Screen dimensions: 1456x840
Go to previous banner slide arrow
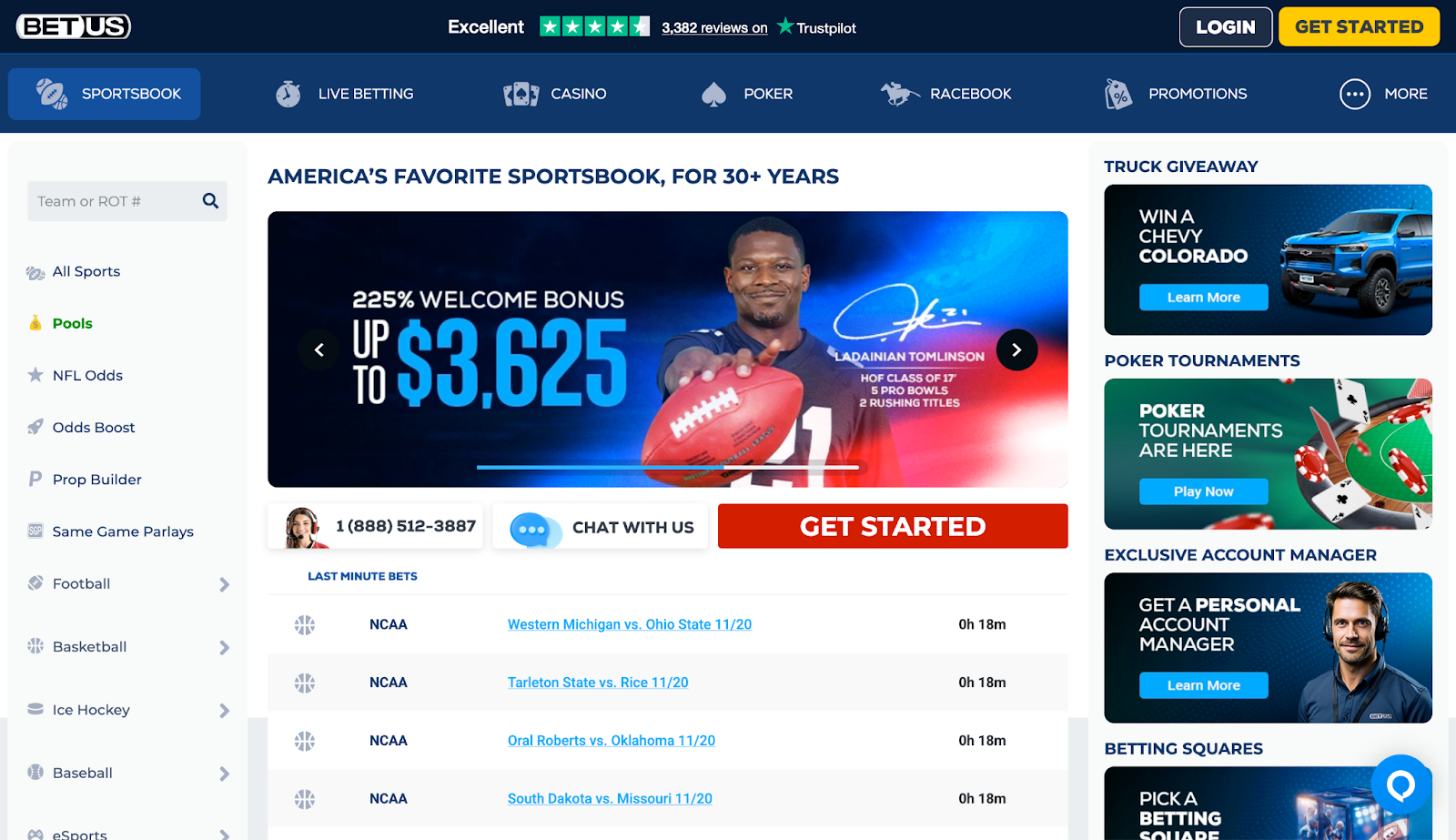click(x=319, y=349)
